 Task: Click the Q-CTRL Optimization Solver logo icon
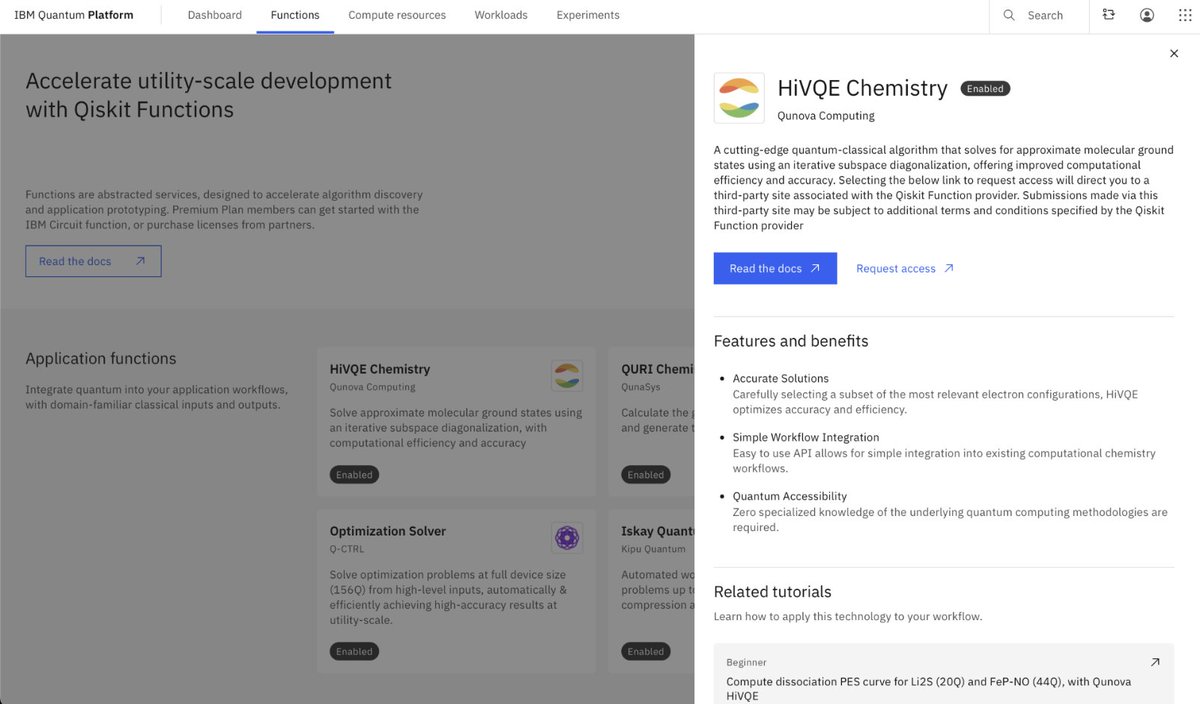click(x=567, y=538)
